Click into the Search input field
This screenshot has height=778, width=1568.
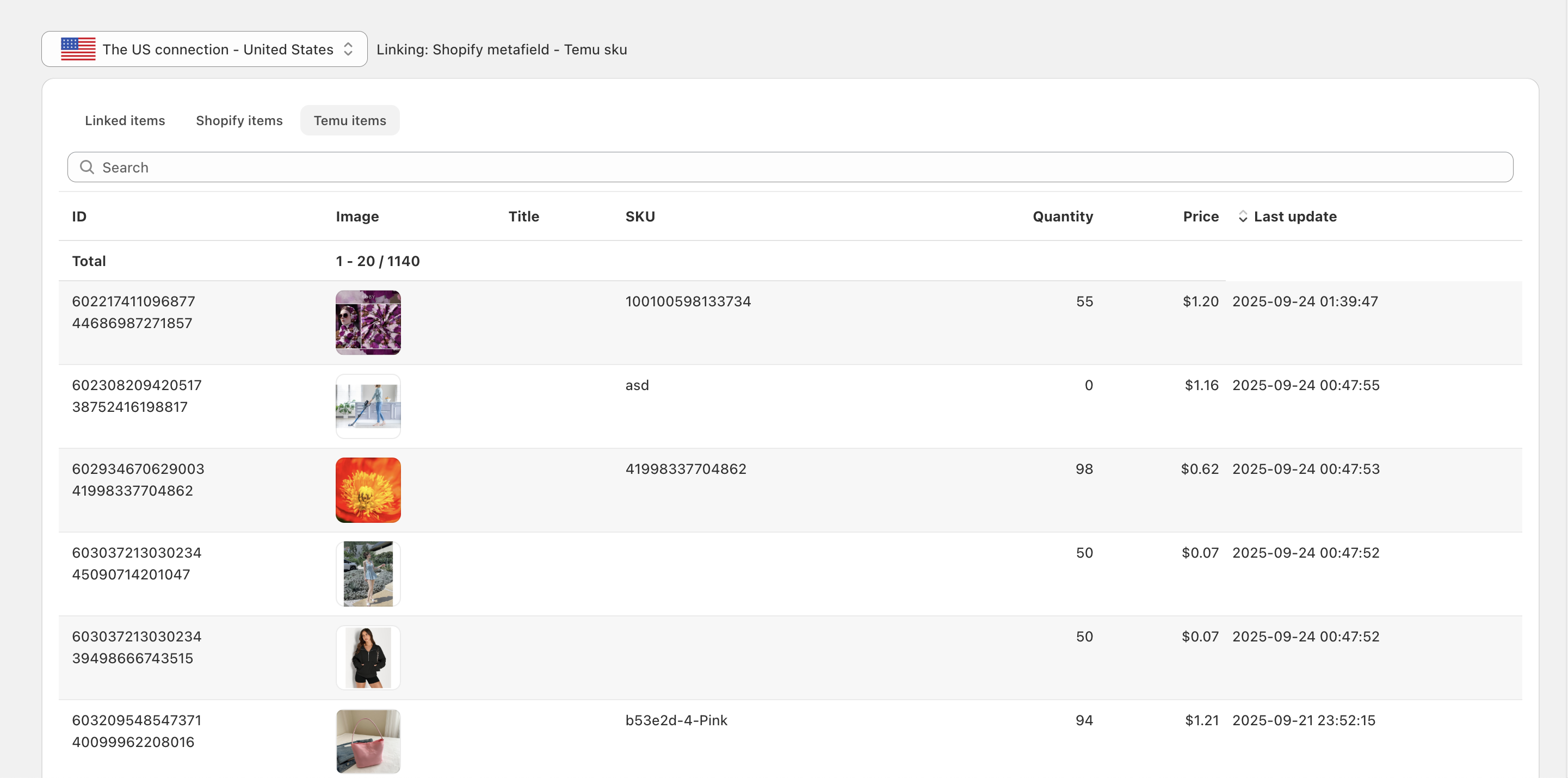click(x=791, y=167)
